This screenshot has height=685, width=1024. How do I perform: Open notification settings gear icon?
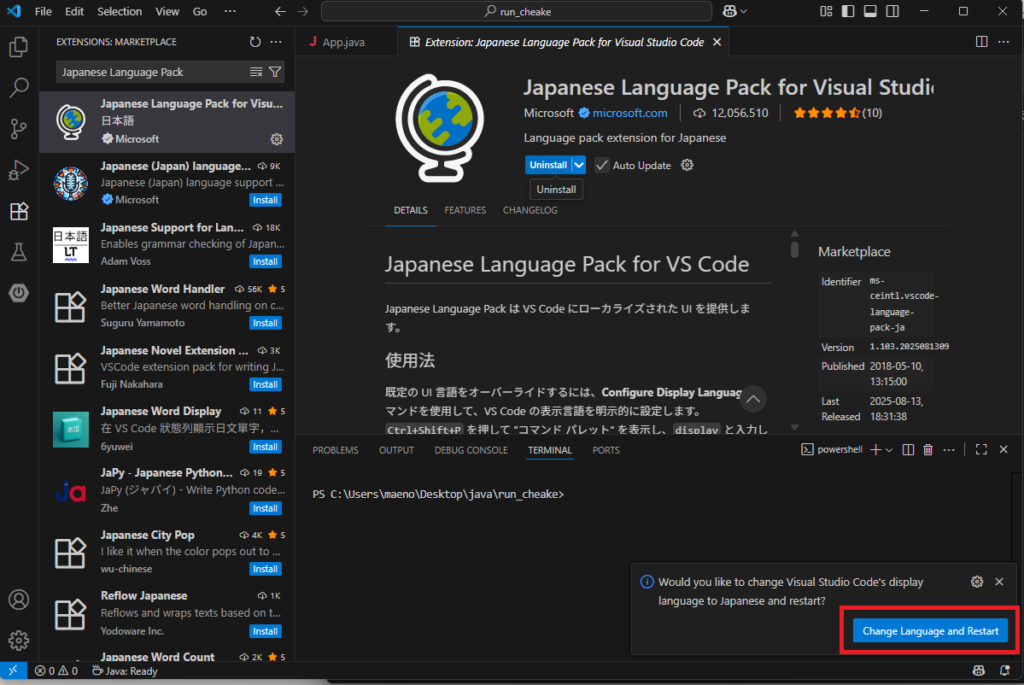point(977,582)
